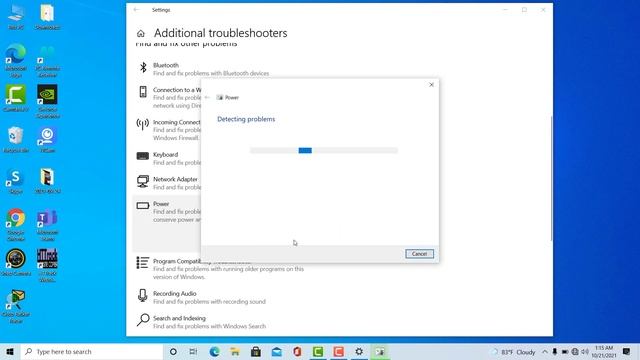Select the Power battery icon in the list
This screenshot has height=360, width=640.
coord(142,205)
